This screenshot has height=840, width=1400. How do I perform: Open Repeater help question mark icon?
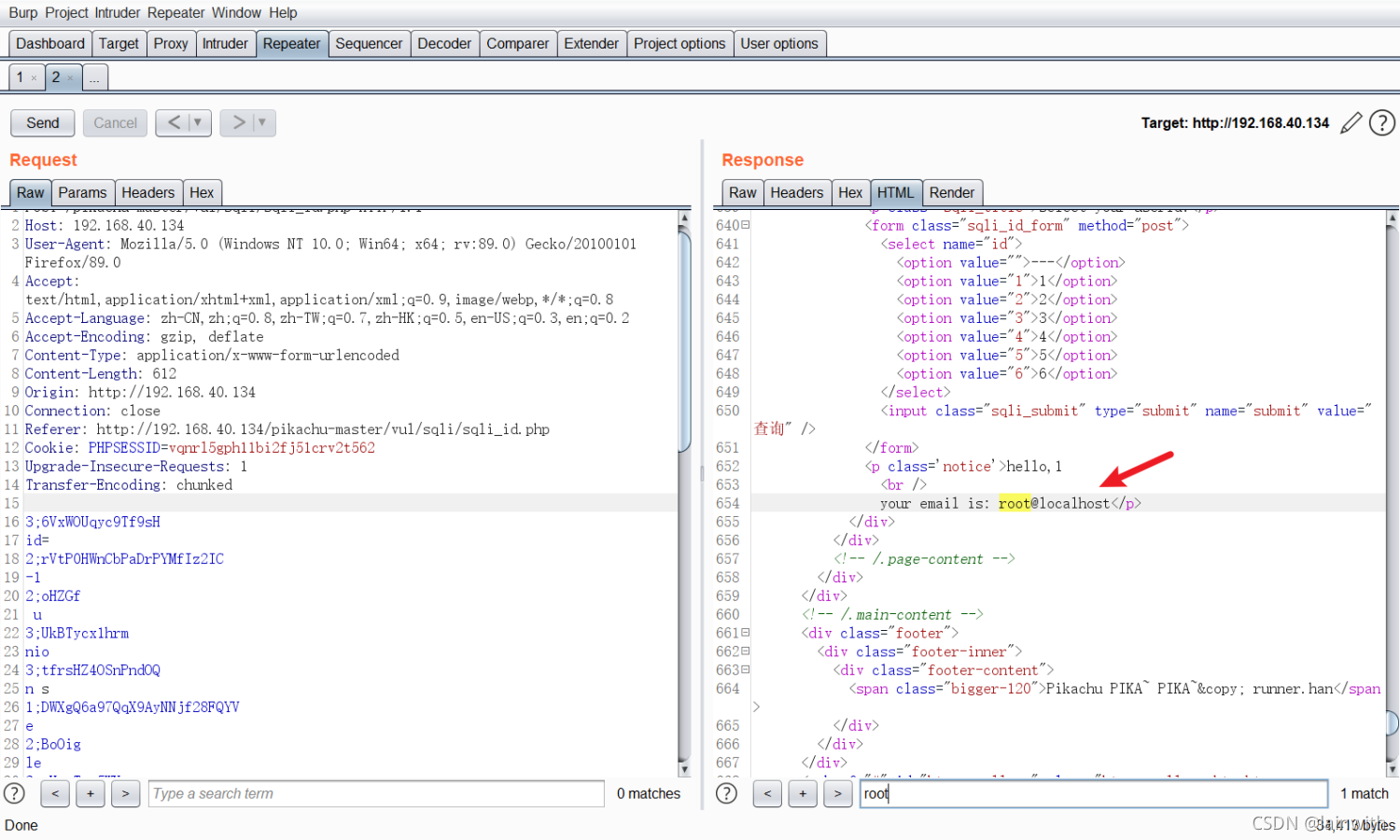1382,122
